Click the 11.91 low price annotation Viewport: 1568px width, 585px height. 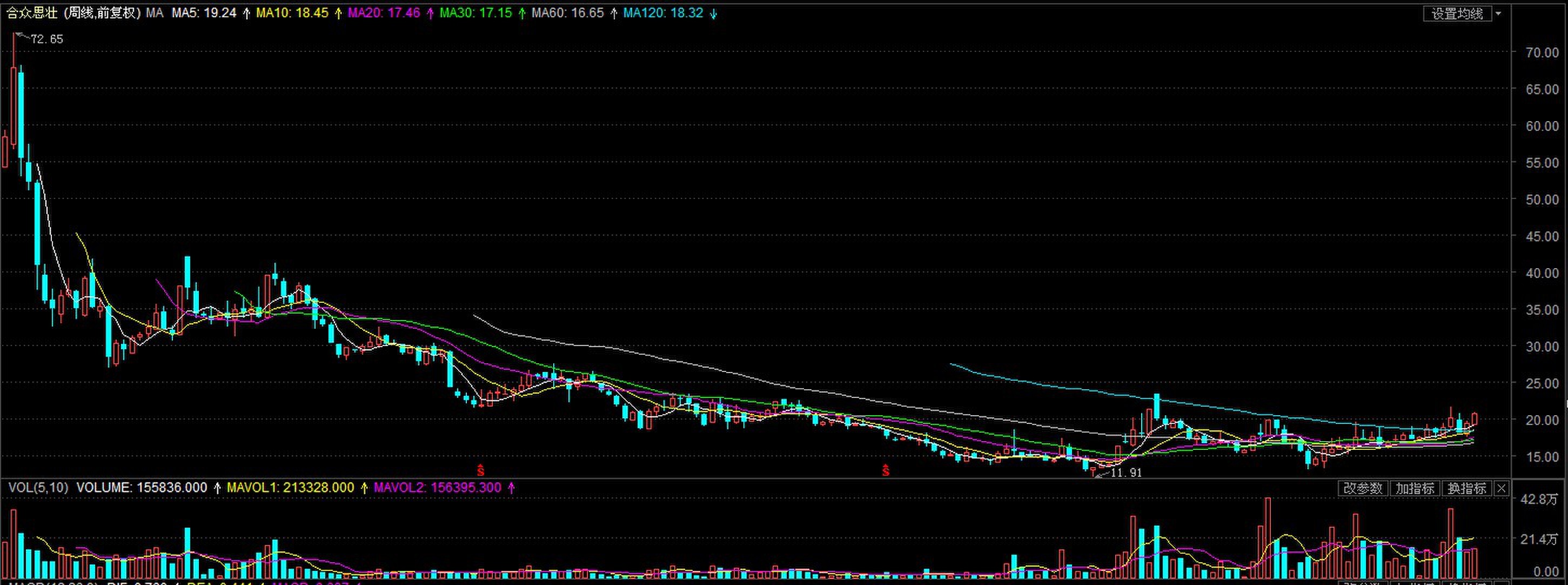pyautogui.click(x=1127, y=473)
